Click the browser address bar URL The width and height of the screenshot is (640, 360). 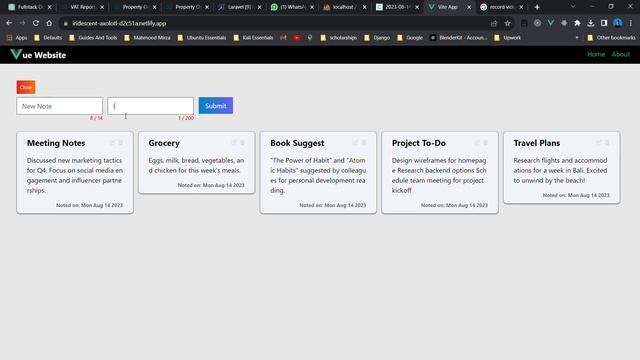tap(119, 23)
